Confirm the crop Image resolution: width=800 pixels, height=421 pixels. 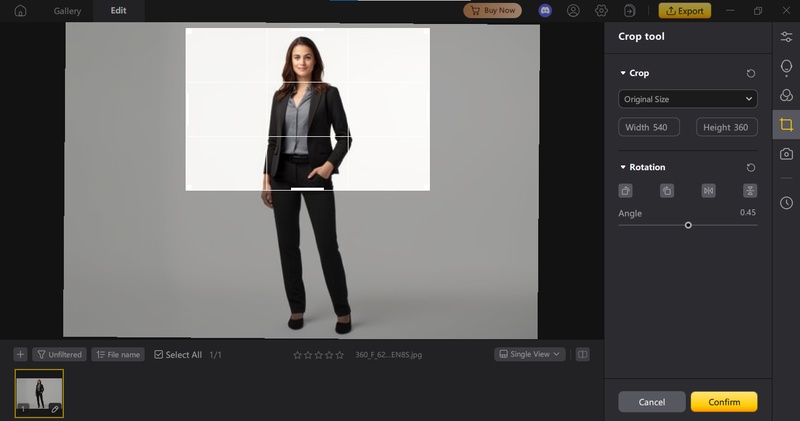(724, 402)
